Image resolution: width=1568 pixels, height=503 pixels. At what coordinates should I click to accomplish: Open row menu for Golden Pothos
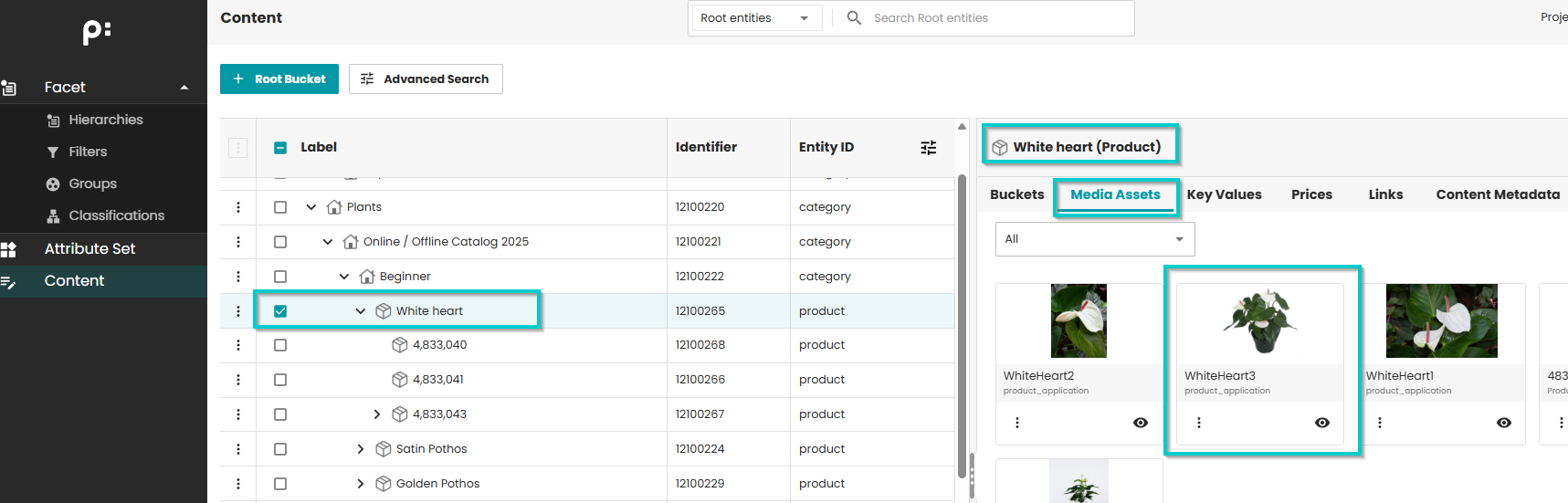click(238, 484)
